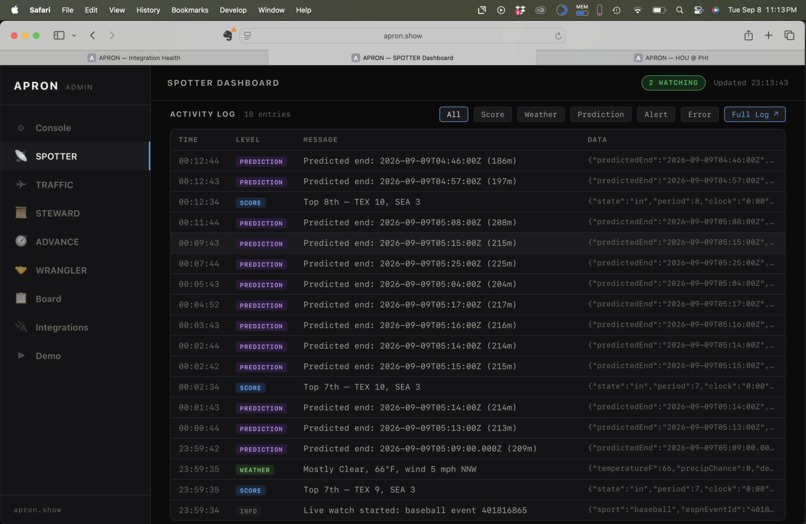Click data cell of 00:11:44 prediction row

point(681,222)
